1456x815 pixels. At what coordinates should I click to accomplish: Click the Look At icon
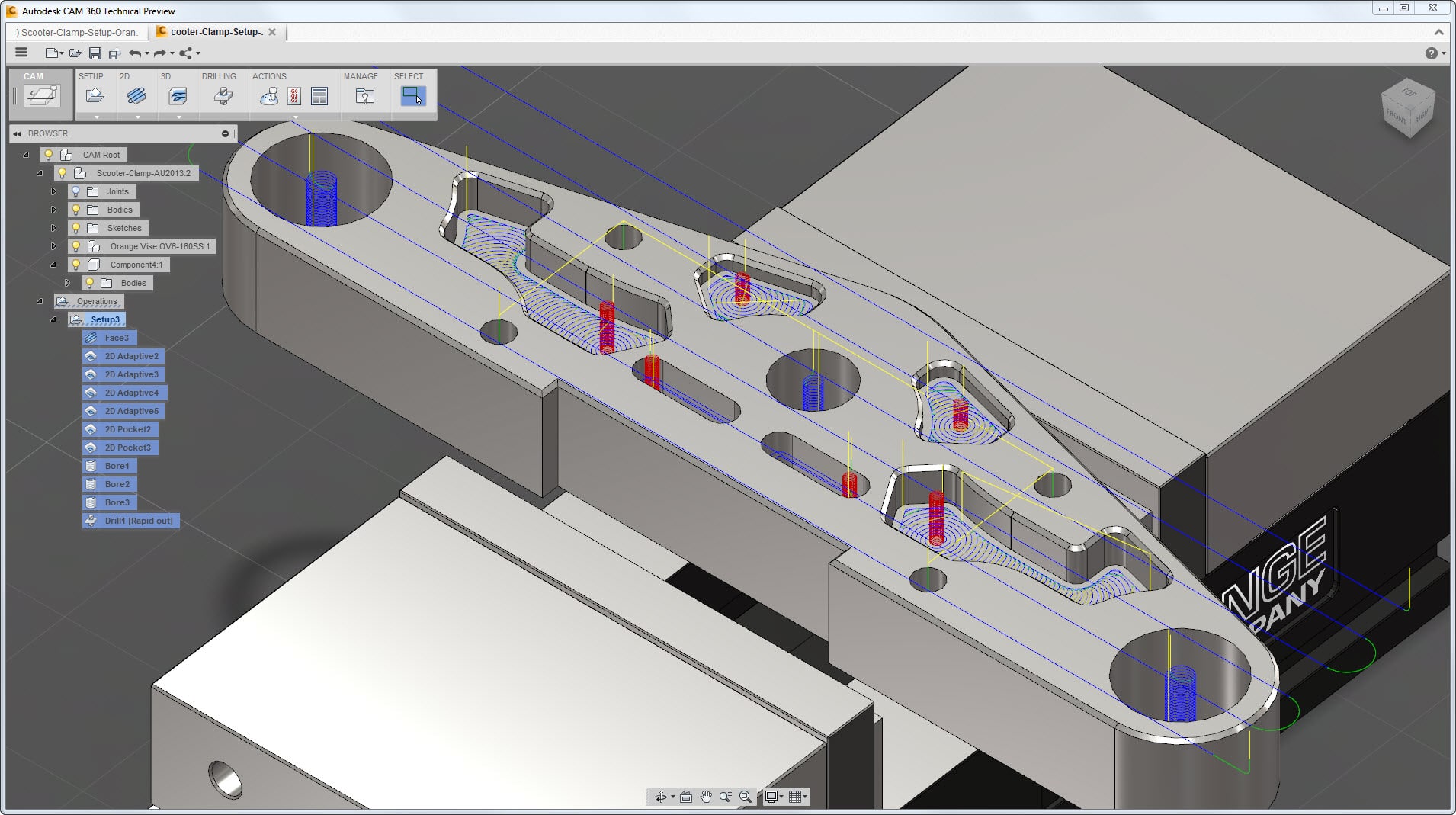pos(686,797)
